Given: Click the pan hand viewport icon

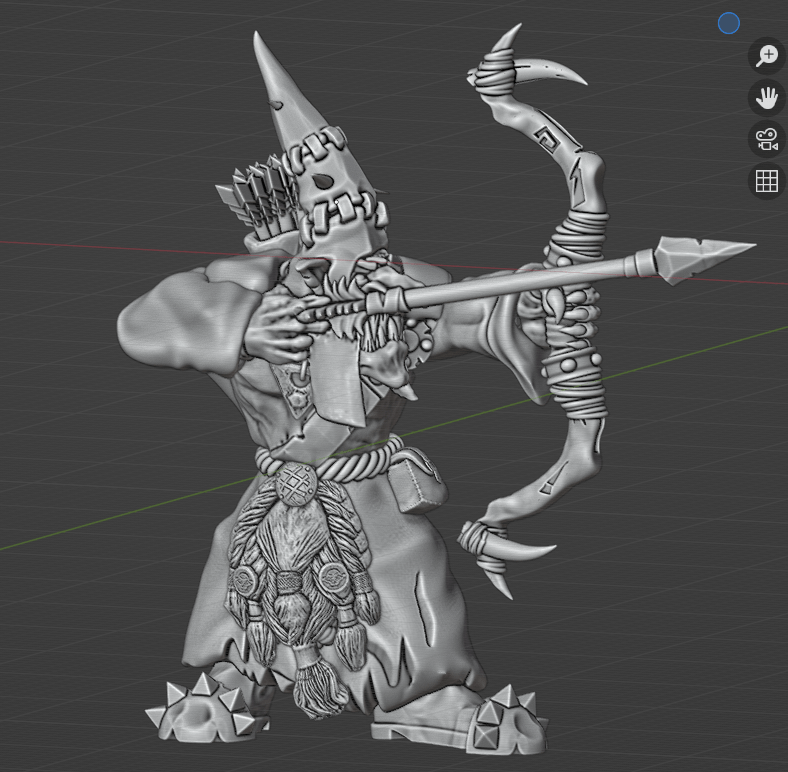Looking at the screenshot, I should coord(767,98).
